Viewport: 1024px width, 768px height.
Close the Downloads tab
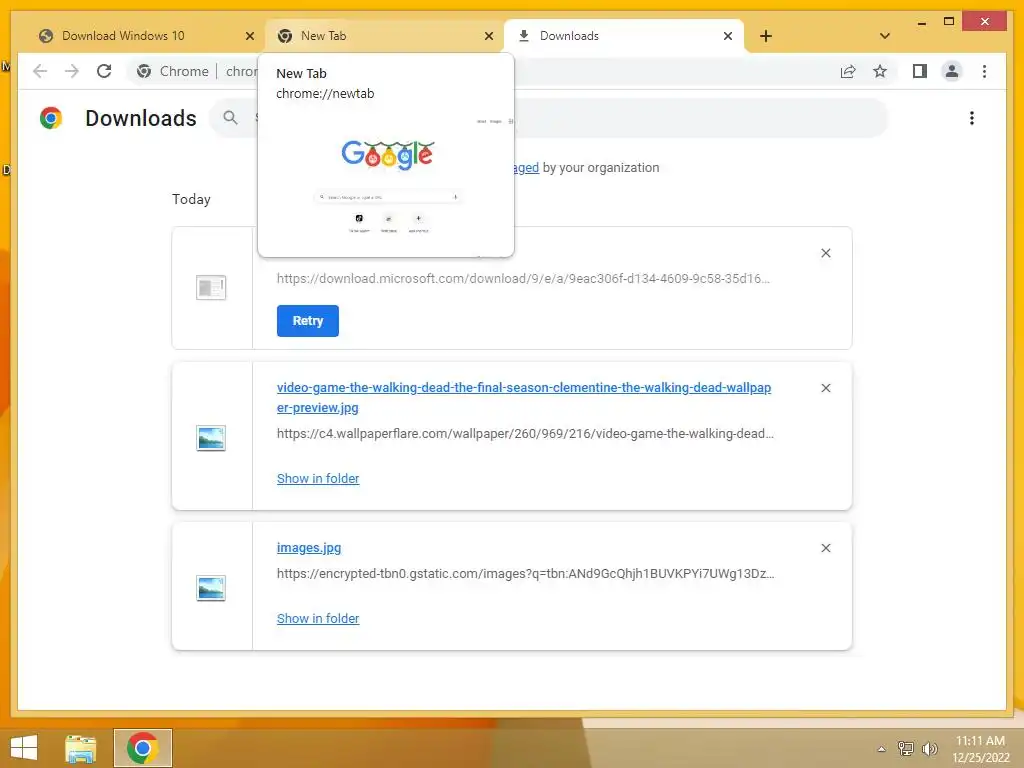(x=728, y=36)
